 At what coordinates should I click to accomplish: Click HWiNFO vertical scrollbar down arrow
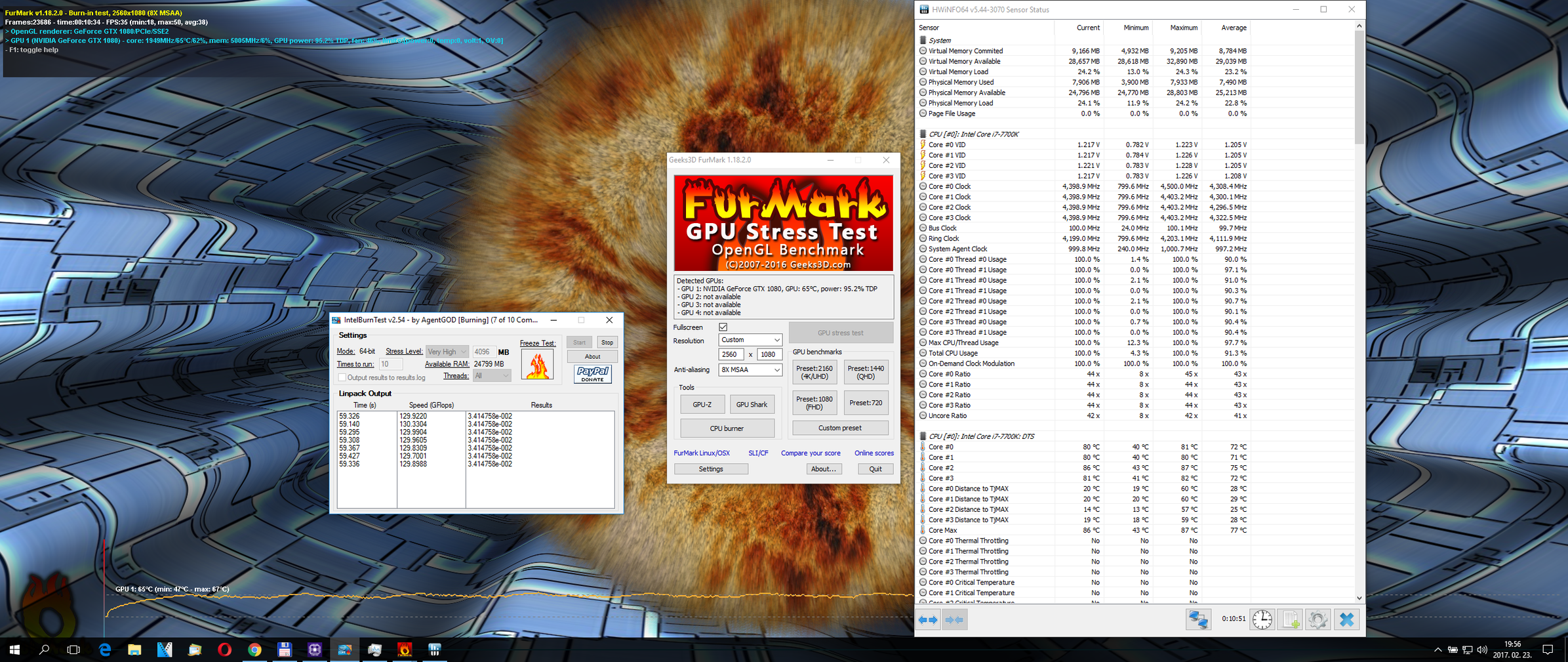pos(1359,598)
